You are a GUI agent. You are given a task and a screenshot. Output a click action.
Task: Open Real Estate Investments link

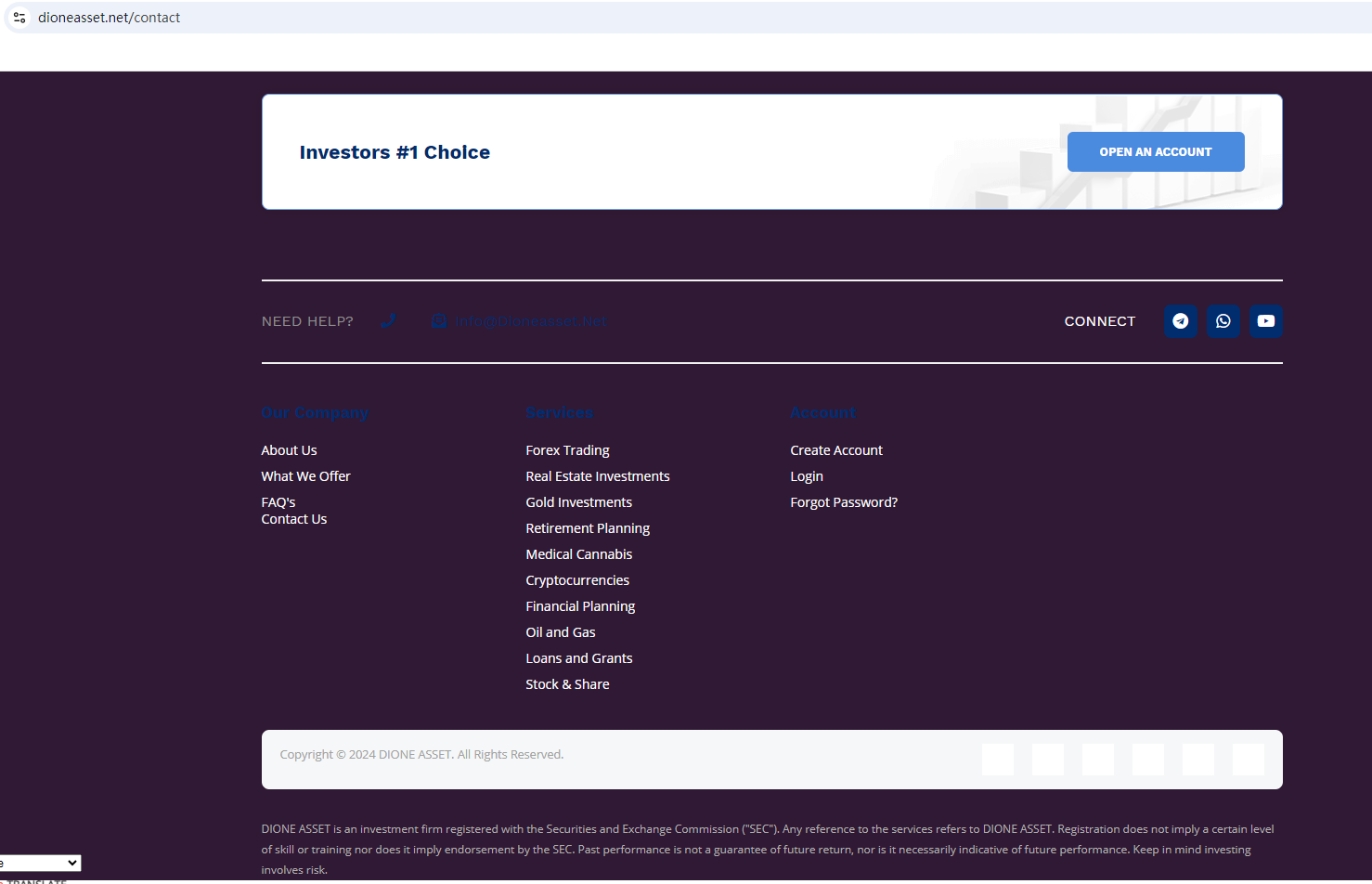point(597,476)
